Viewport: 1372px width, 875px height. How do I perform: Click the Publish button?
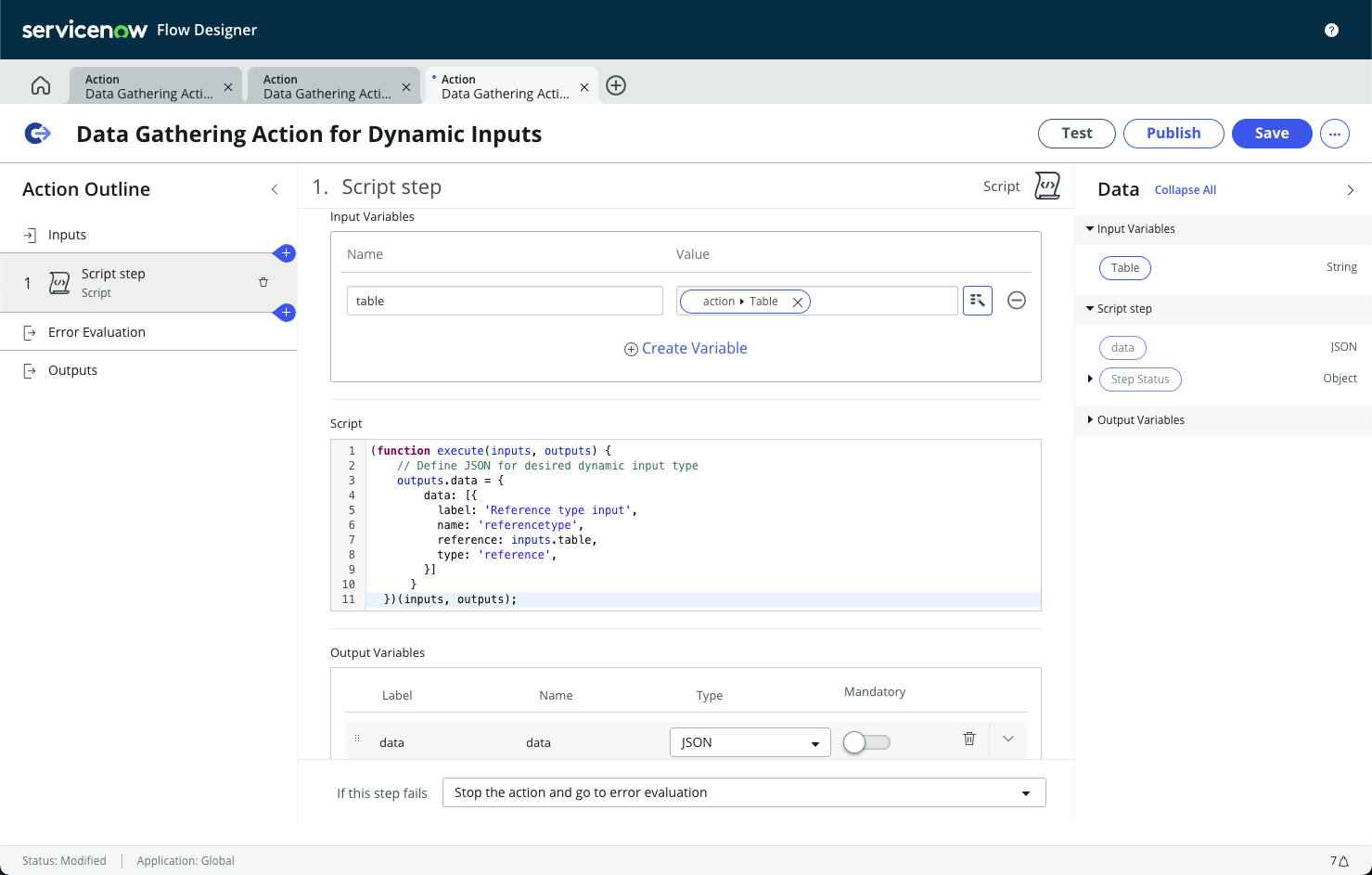[1173, 134]
